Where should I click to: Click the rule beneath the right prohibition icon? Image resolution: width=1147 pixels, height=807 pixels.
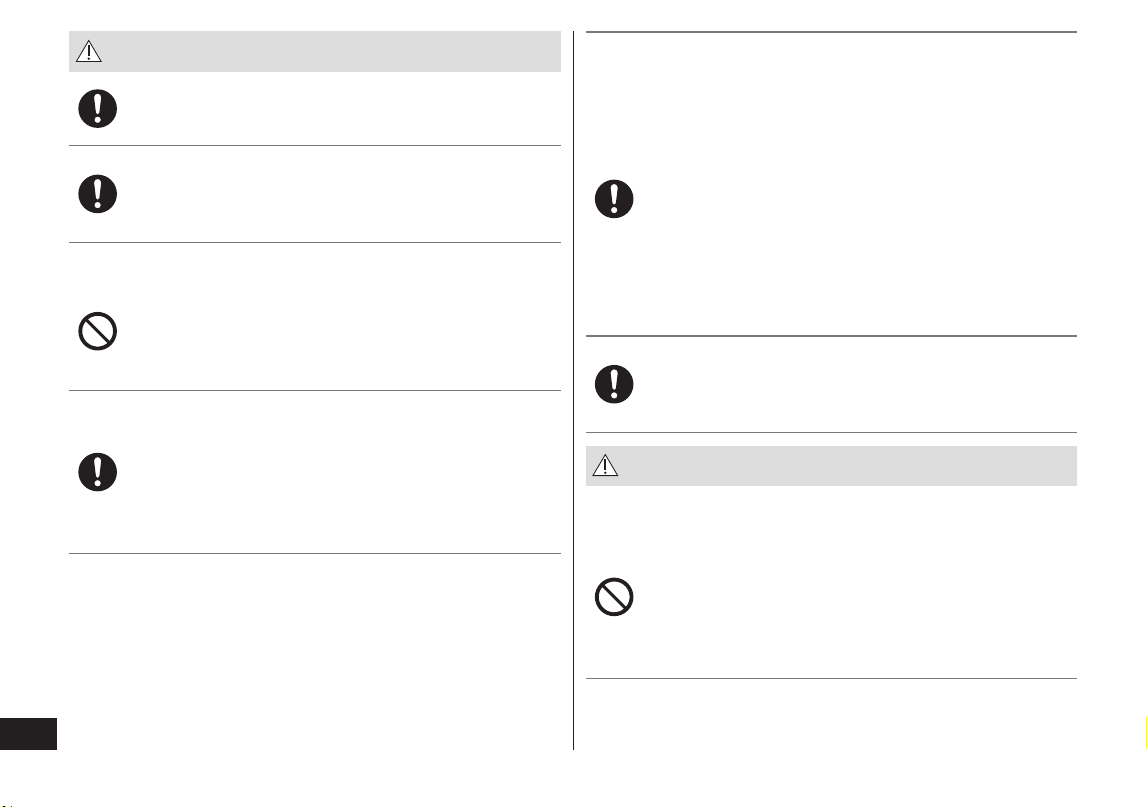pos(831,678)
